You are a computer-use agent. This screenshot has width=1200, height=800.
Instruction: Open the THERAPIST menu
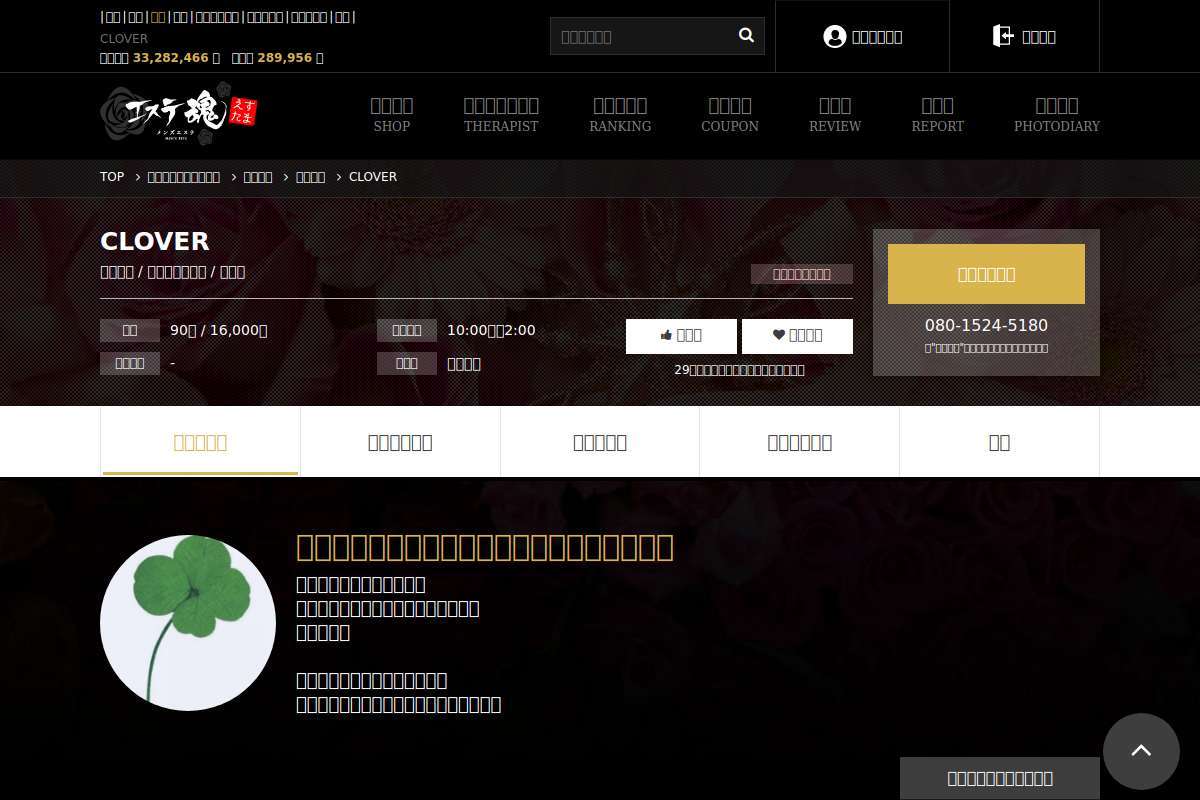tap(501, 115)
